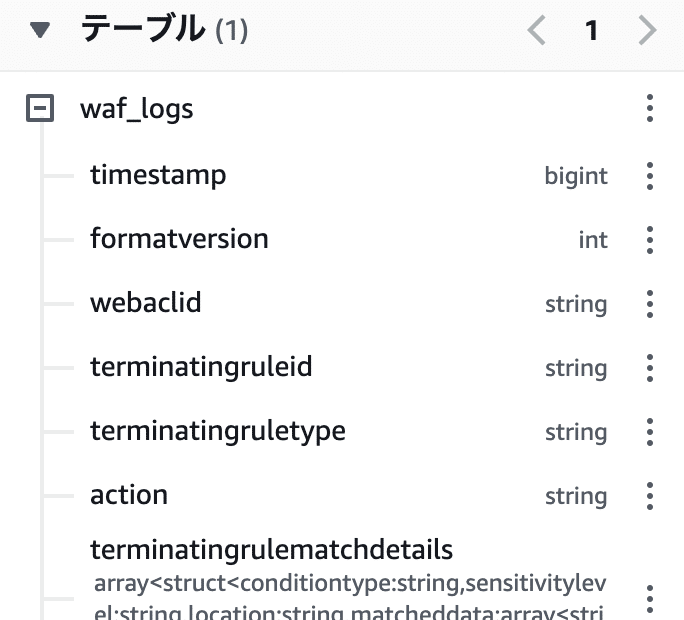Select the waf_logs table name

pos(137,109)
